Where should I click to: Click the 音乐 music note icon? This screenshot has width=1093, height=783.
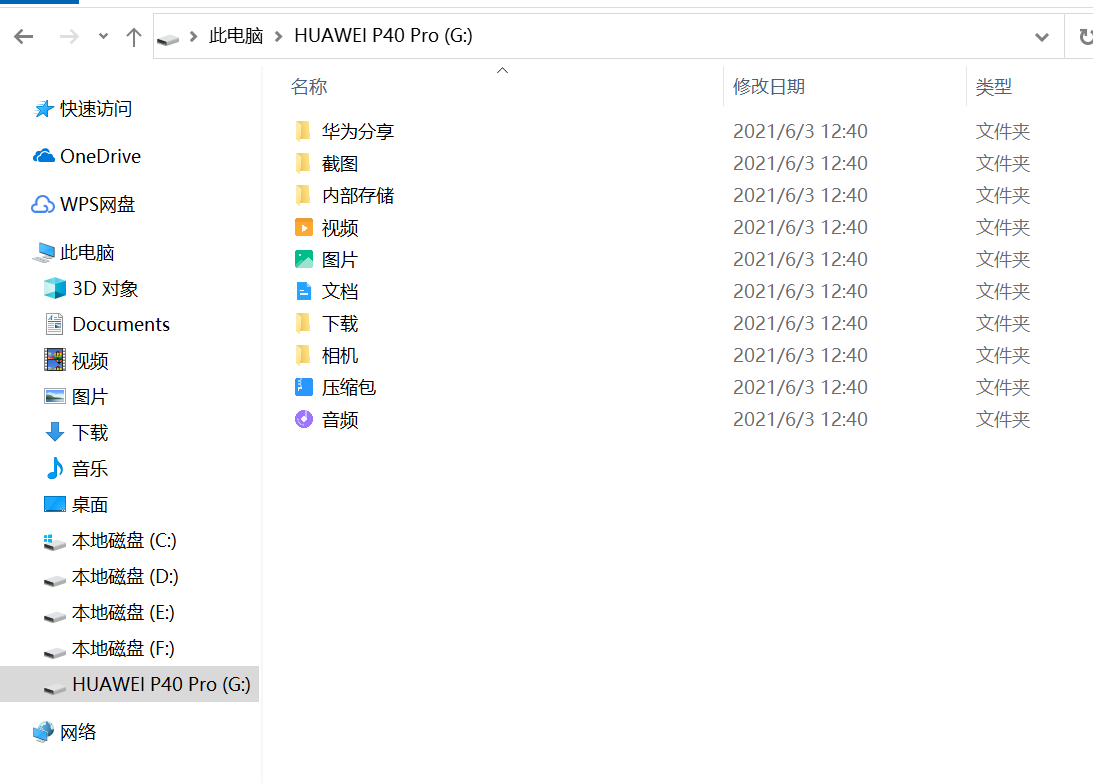click(55, 468)
